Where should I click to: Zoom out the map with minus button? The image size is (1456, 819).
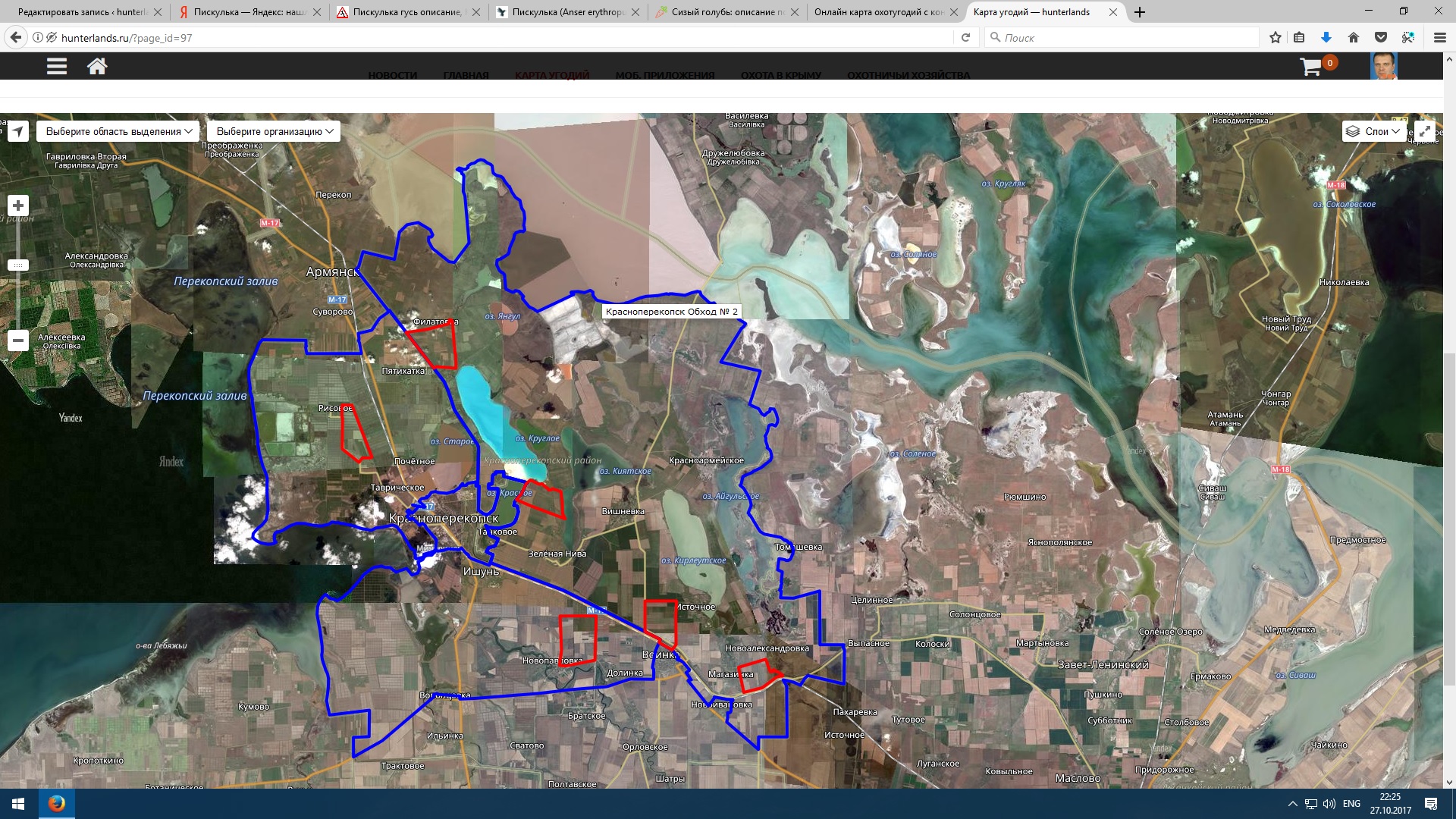point(18,340)
